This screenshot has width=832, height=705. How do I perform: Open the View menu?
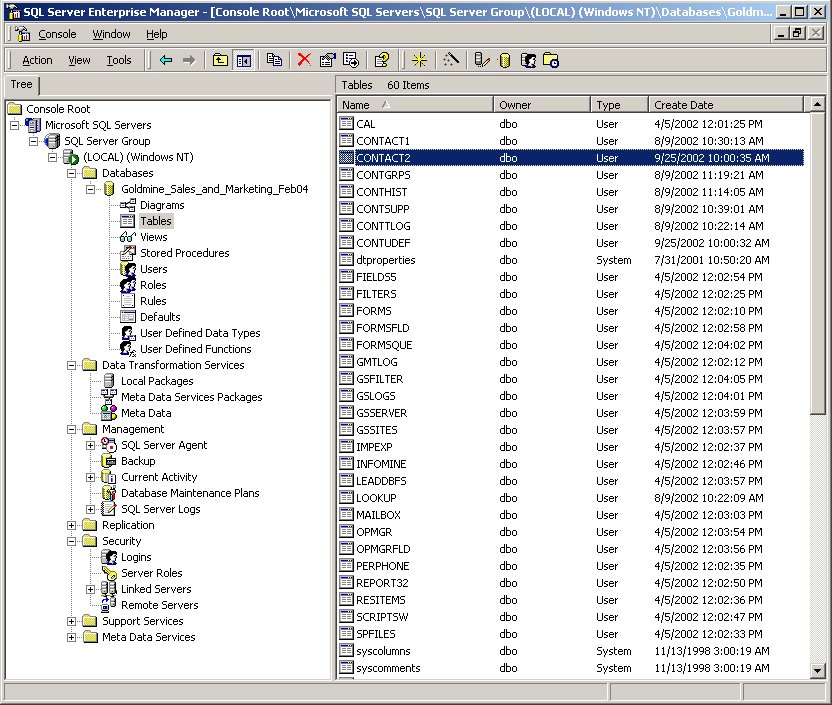pos(79,60)
